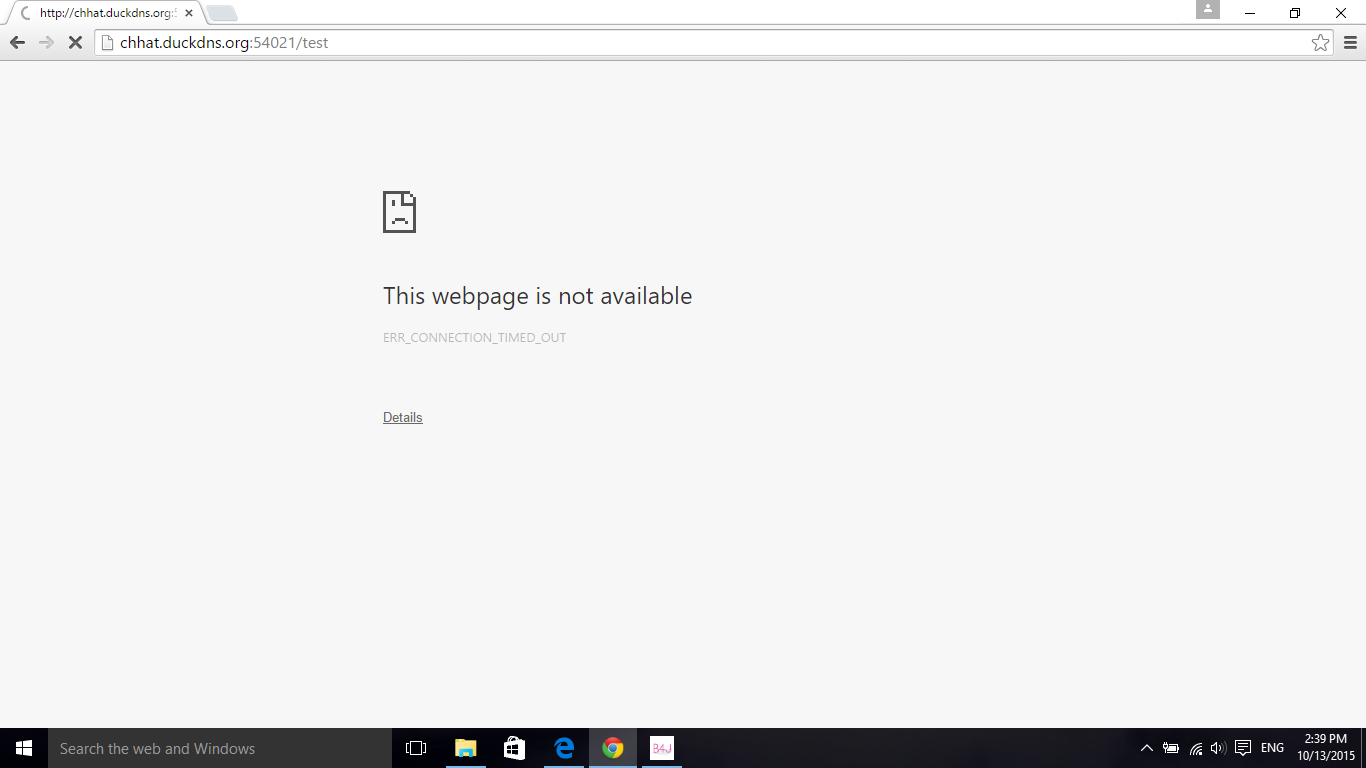Show hidden system tray icons
The width and height of the screenshot is (1366, 768).
tap(1146, 748)
